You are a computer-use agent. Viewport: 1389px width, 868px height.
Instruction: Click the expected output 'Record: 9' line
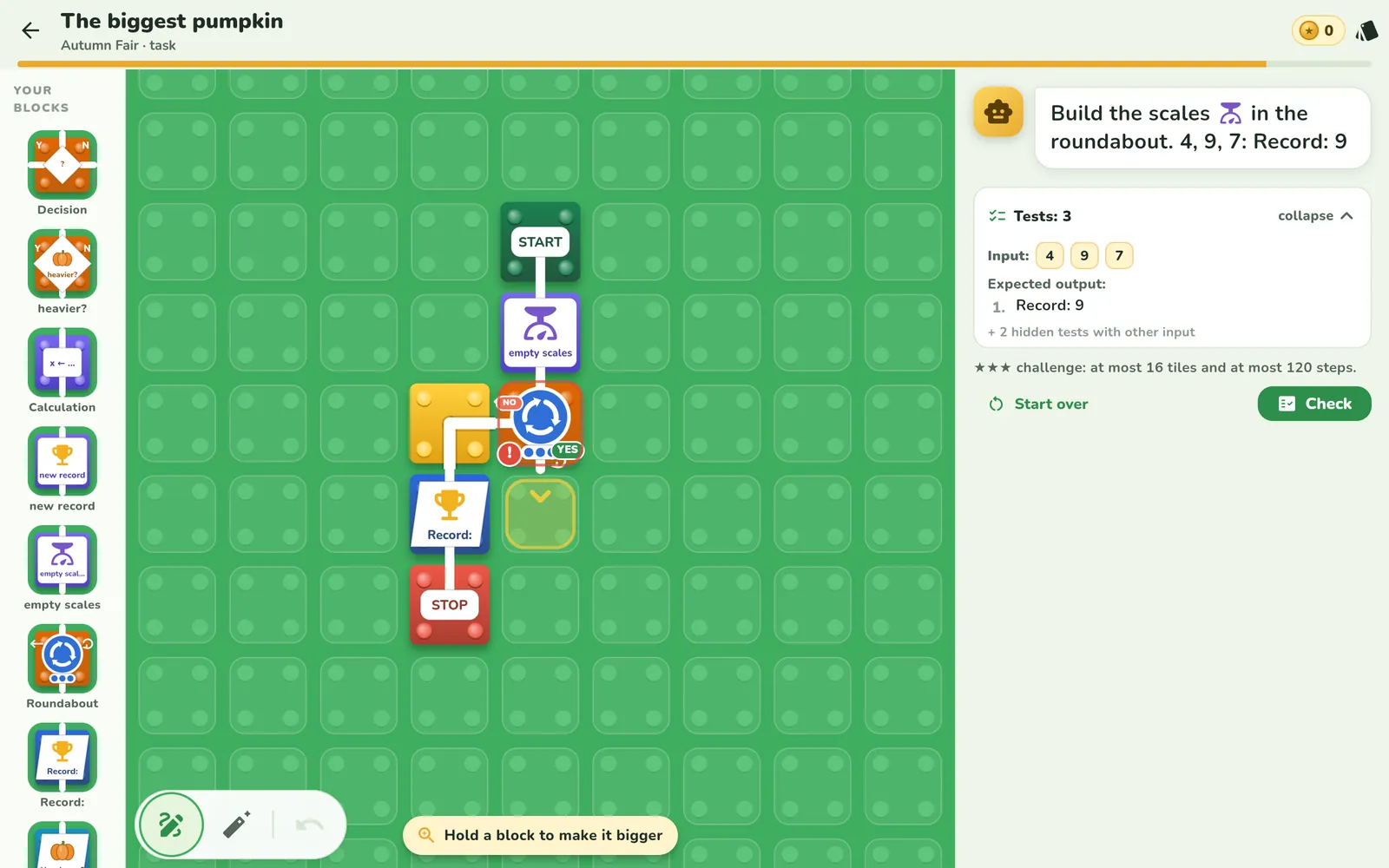(1050, 306)
